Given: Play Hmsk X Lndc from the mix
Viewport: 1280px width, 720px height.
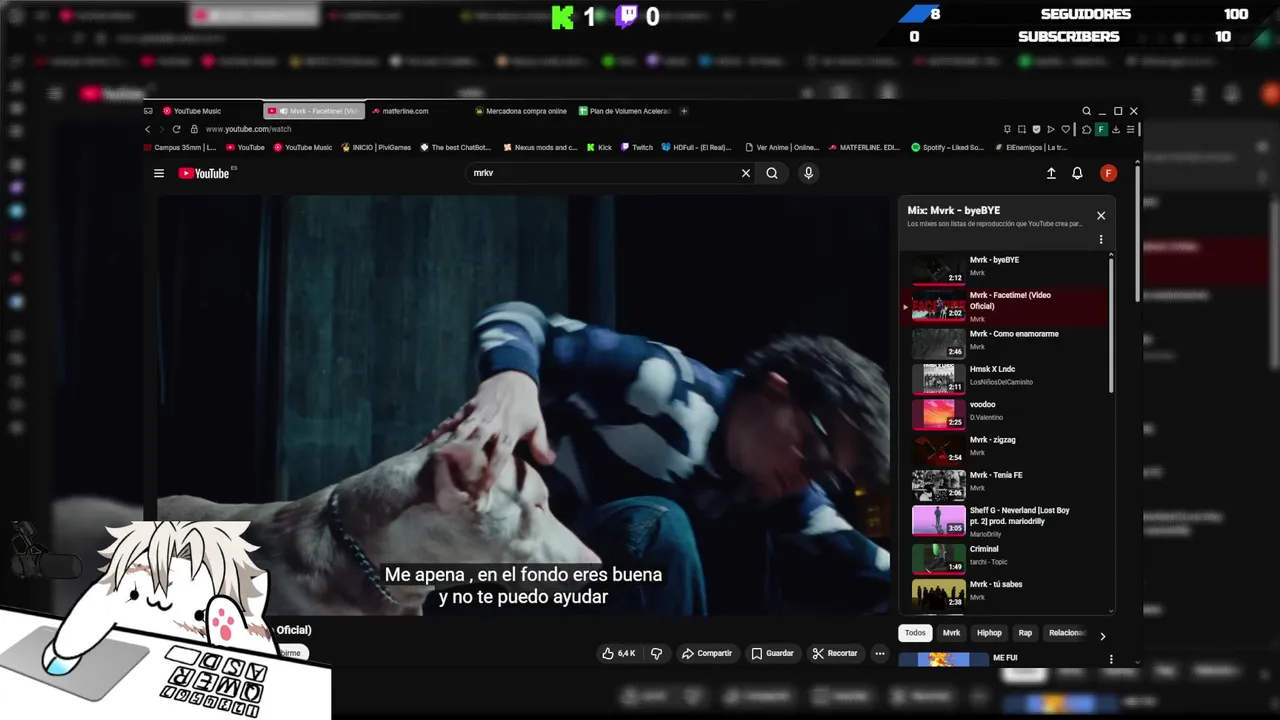Looking at the screenshot, I should click(x=1004, y=378).
